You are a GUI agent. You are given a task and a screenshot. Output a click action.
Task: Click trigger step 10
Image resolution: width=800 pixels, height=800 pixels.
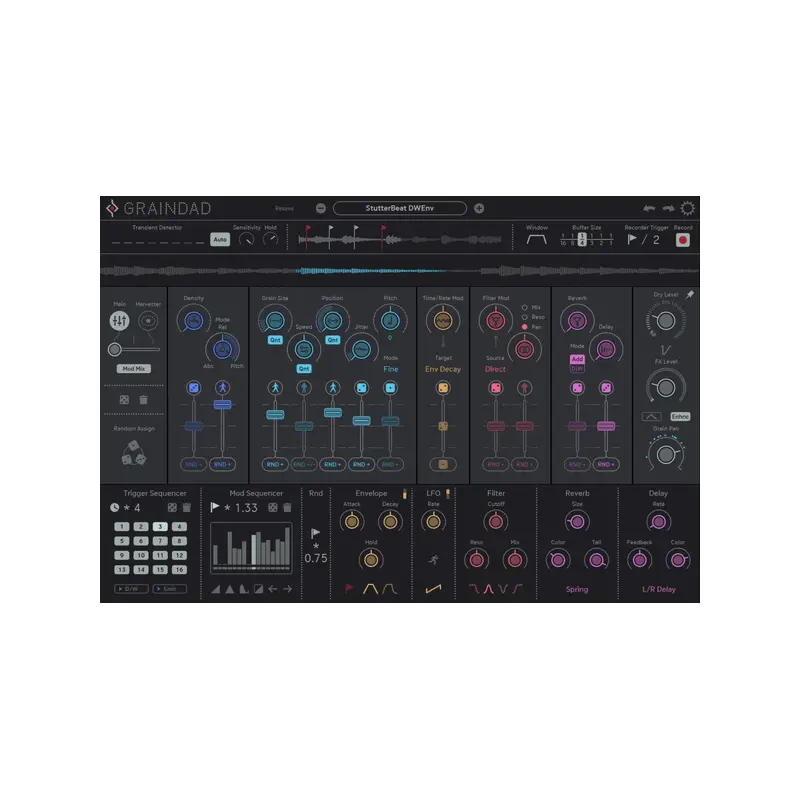tap(141, 555)
